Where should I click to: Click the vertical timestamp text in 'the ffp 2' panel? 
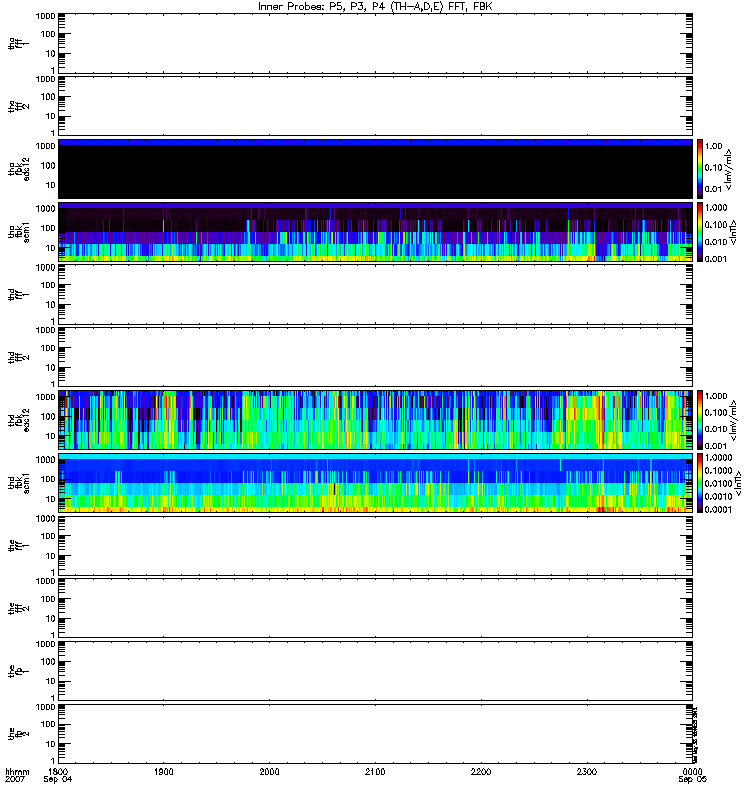point(695,734)
